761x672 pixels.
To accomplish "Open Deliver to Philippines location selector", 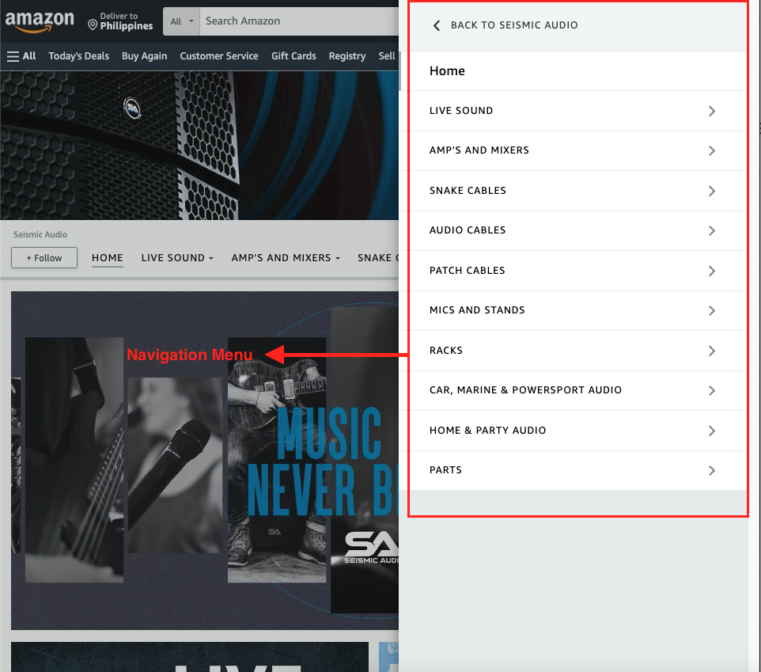I will pos(120,21).
